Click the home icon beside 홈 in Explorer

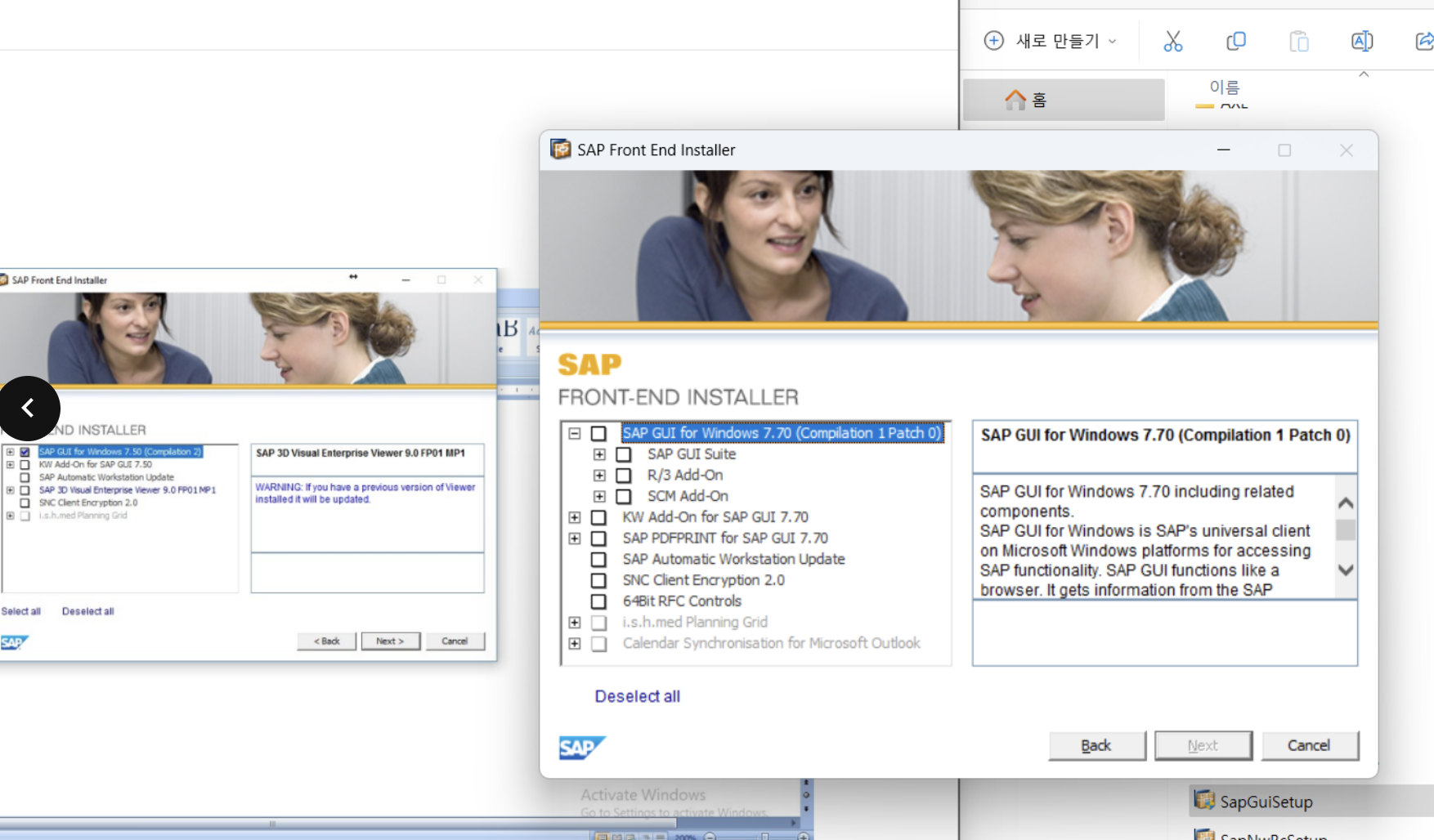pyautogui.click(x=1015, y=100)
